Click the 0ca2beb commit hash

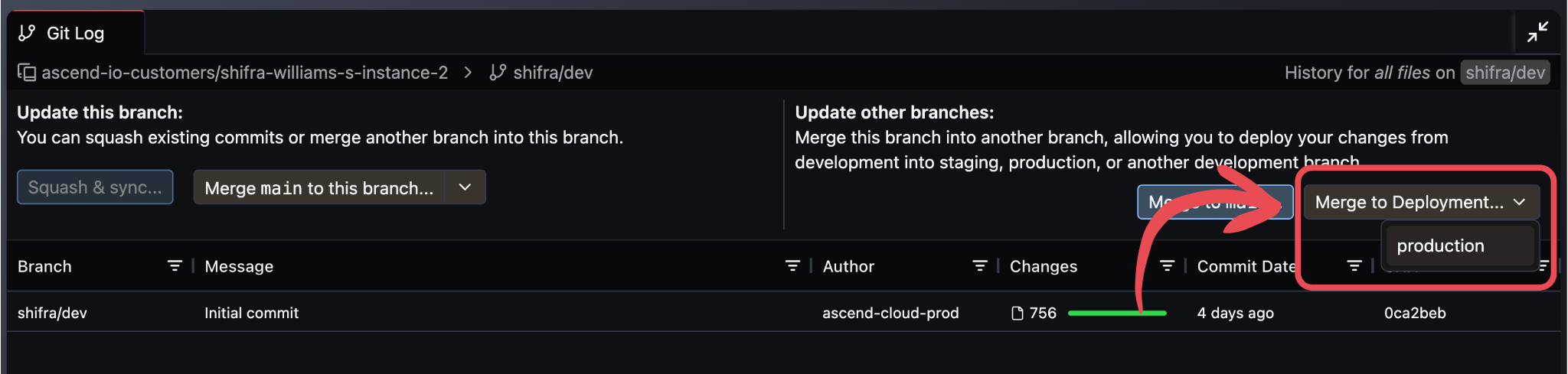click(x=1414, y=313)
